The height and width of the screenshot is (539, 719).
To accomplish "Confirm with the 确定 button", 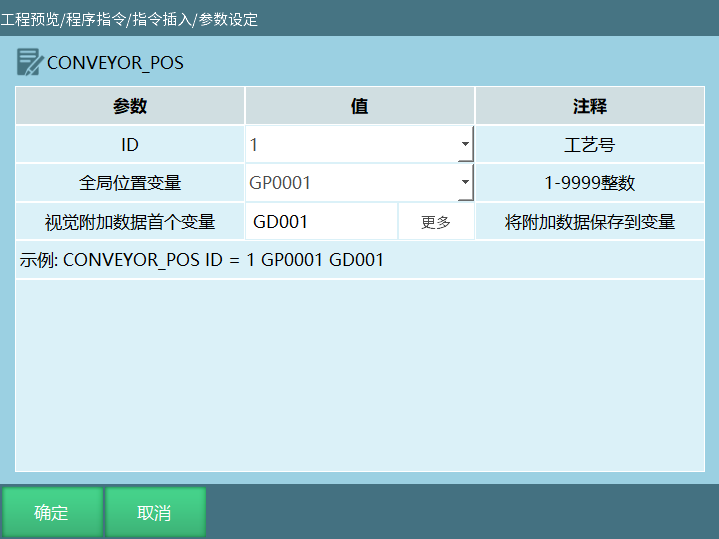I will 51,513.
